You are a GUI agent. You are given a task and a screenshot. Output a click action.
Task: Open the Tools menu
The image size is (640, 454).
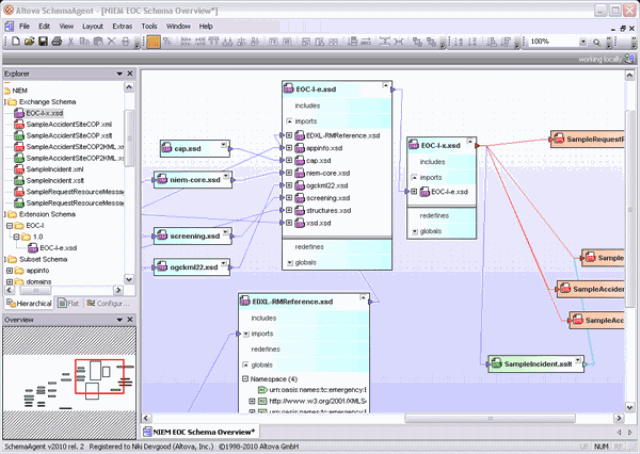pyautogui.click(x=149, y=27)
